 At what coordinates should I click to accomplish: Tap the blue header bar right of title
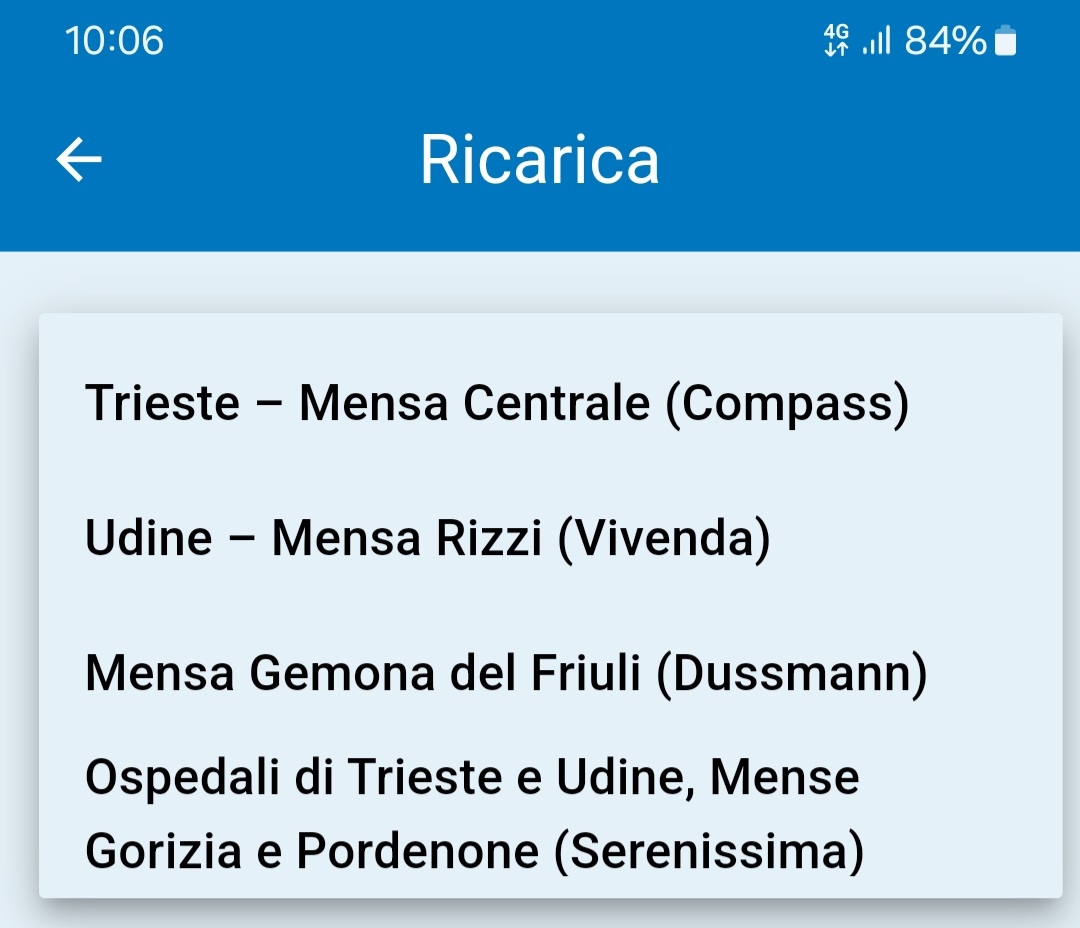pyautogui.click(x=868, y=160)
